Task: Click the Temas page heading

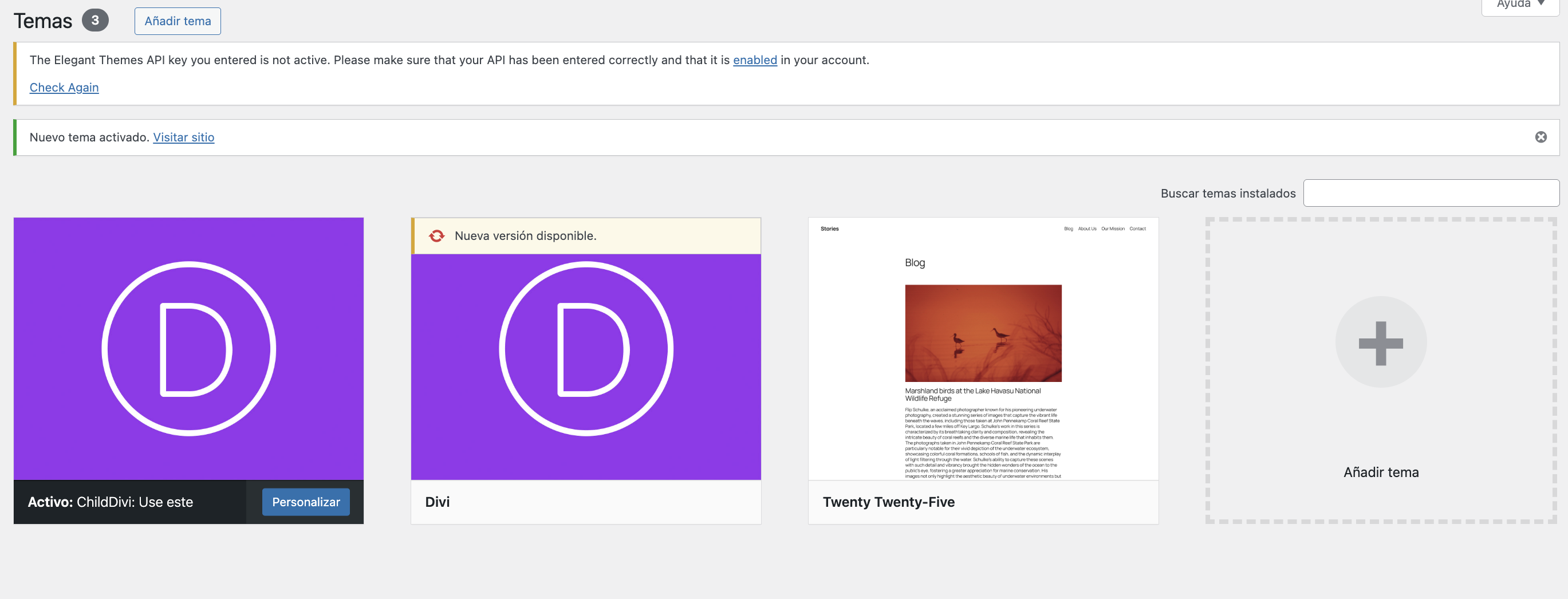Action: [42, 21]
